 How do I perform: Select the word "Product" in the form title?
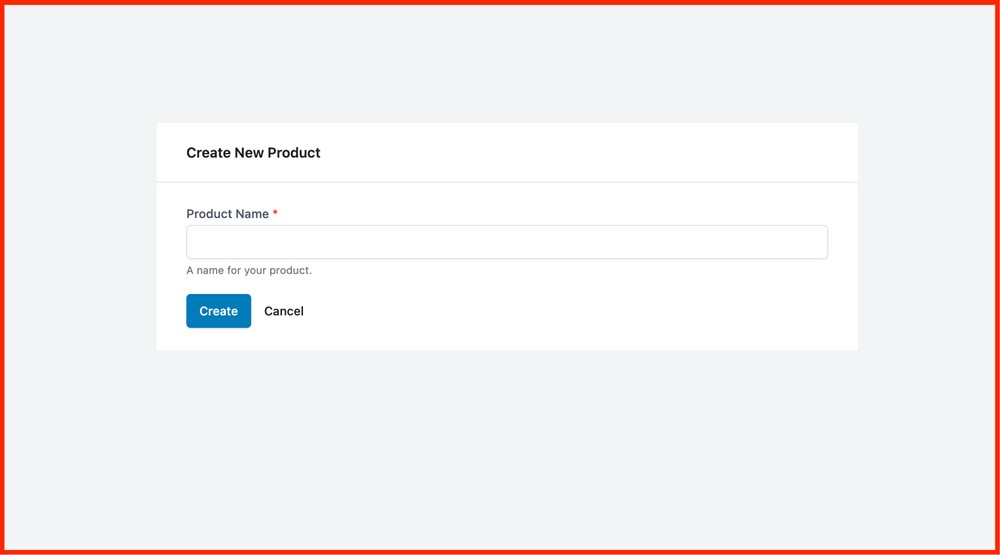coord(294,153)
